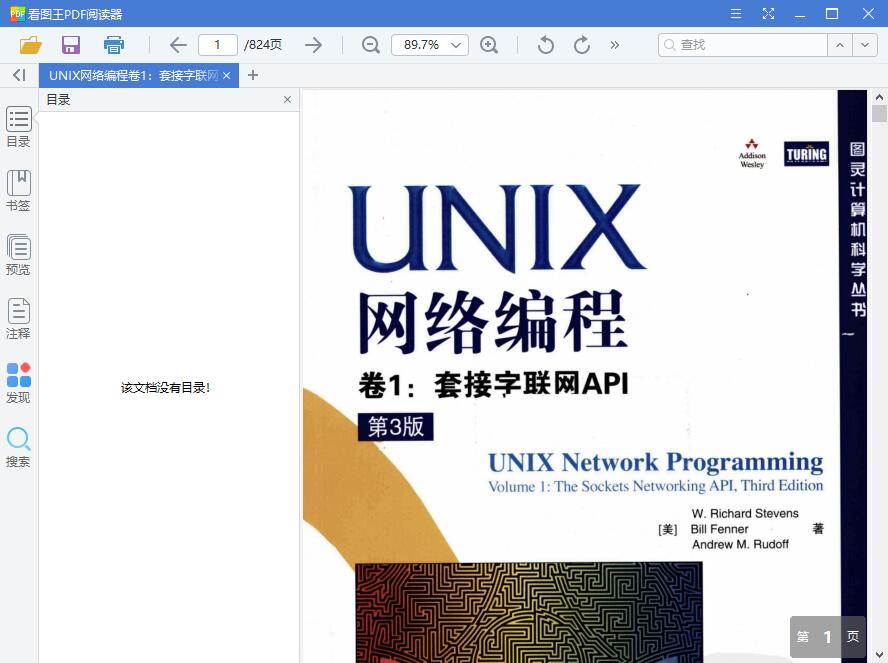Go to the previous page arrow
The height and width of the screenshot is (663, 888).
[178, 45]
